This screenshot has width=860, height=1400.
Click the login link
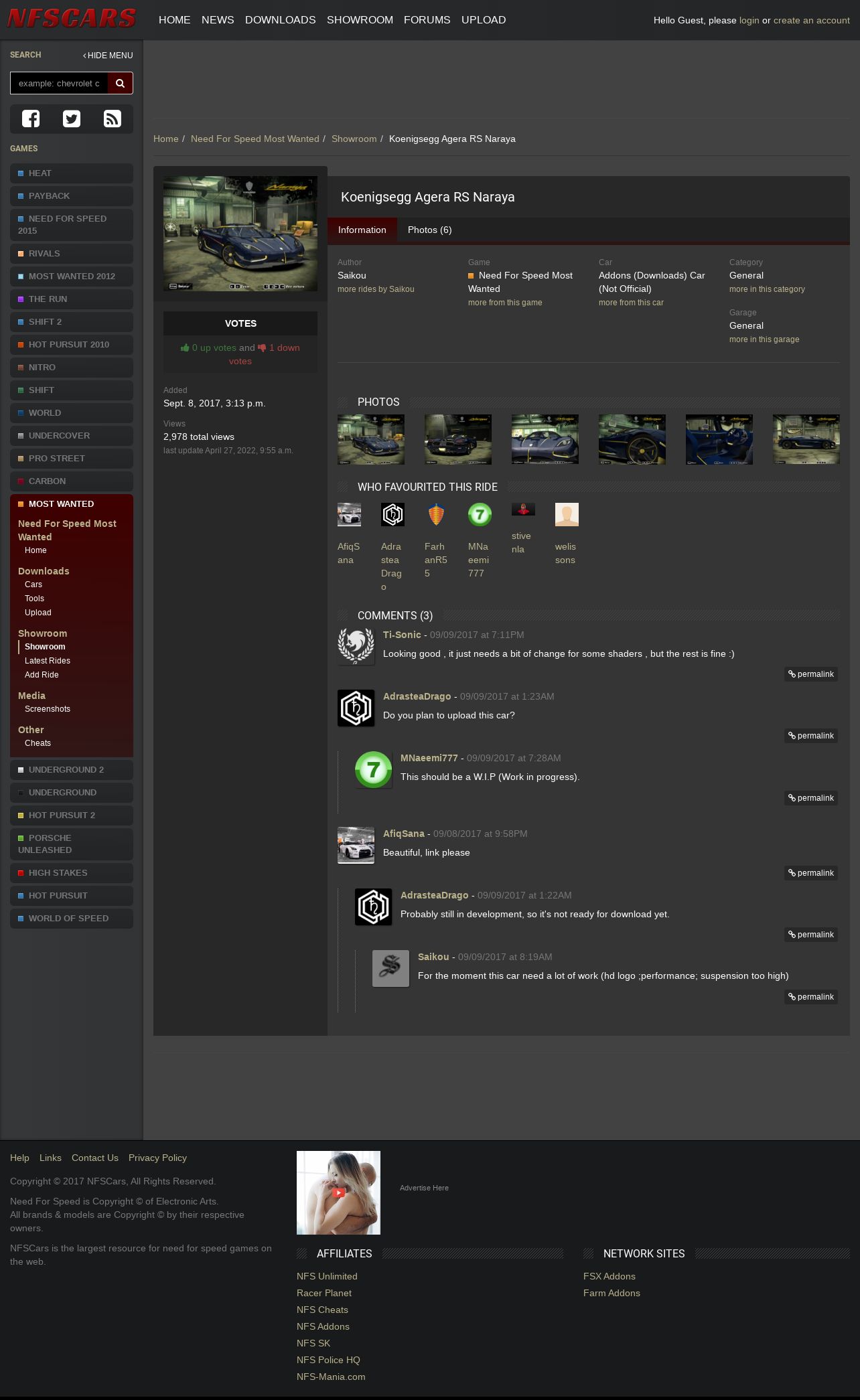749,20
